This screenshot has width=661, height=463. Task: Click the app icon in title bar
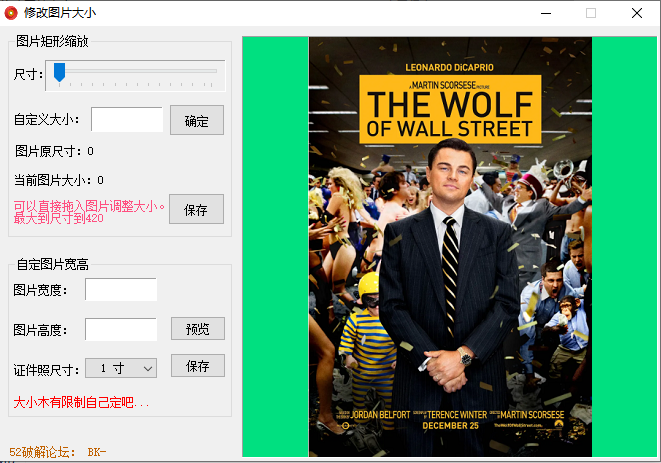[x=11, y=13]
